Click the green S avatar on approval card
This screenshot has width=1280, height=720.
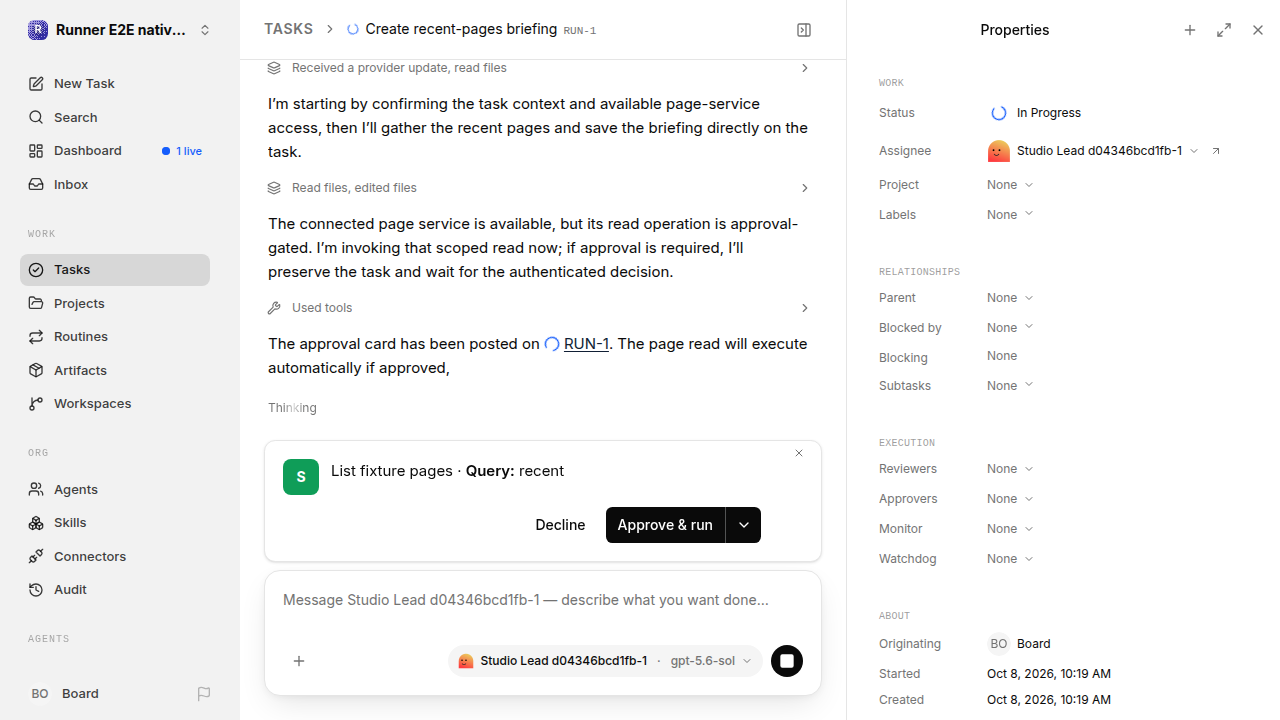click(x=301, y=477)
